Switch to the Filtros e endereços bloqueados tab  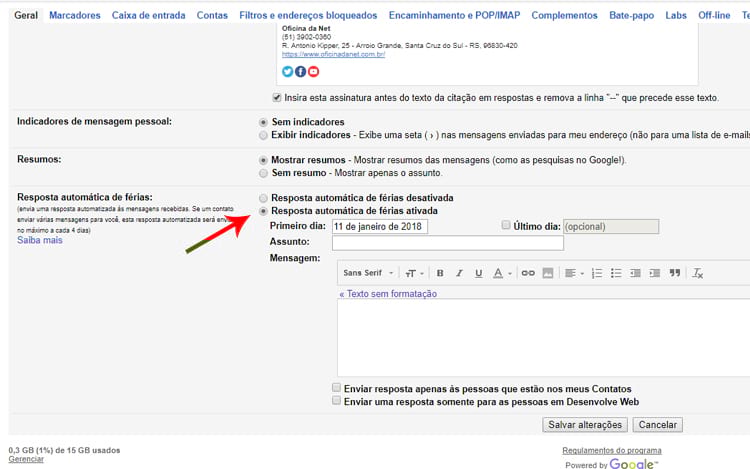[x=308, y=16]
